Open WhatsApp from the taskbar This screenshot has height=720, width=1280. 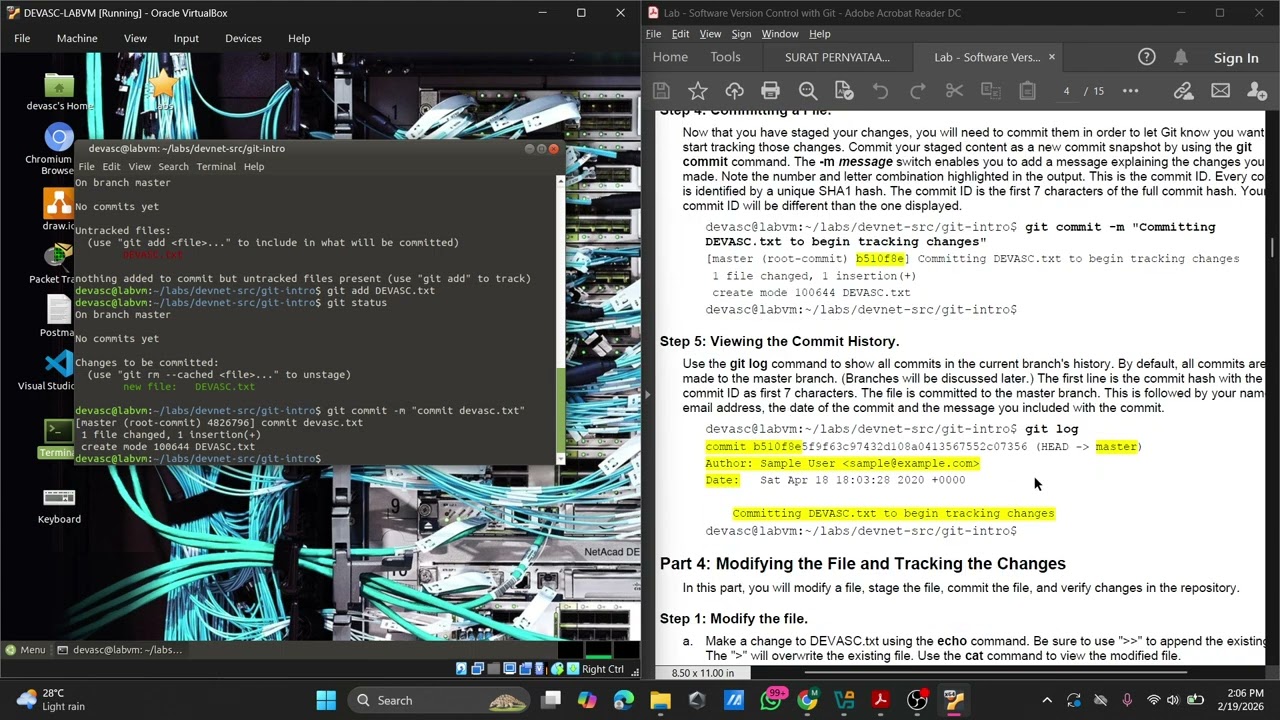click(770, 700)
